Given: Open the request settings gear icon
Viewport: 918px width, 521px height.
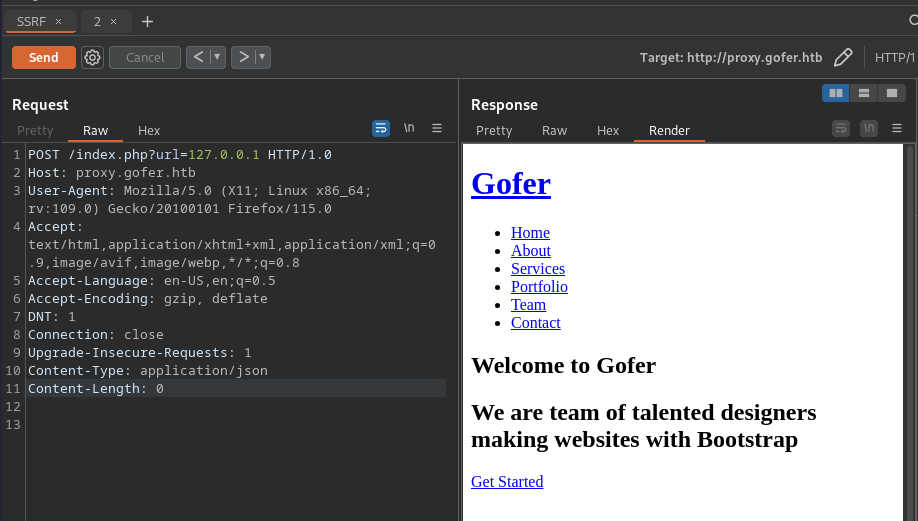Looking at the screenshot, I should tap(93, 58).
